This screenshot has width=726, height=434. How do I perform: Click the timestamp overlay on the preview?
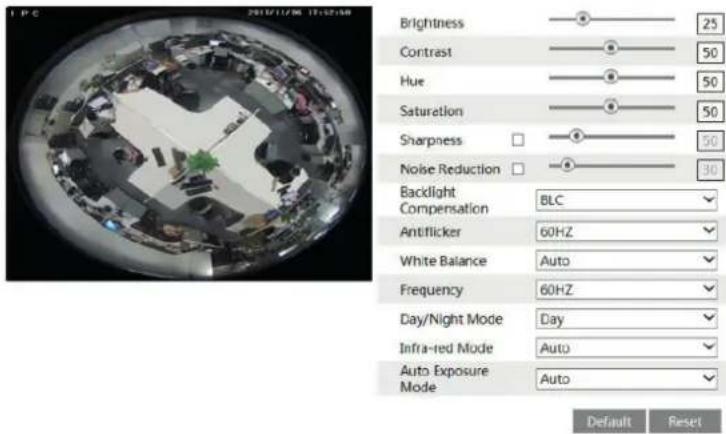[300, 13]
